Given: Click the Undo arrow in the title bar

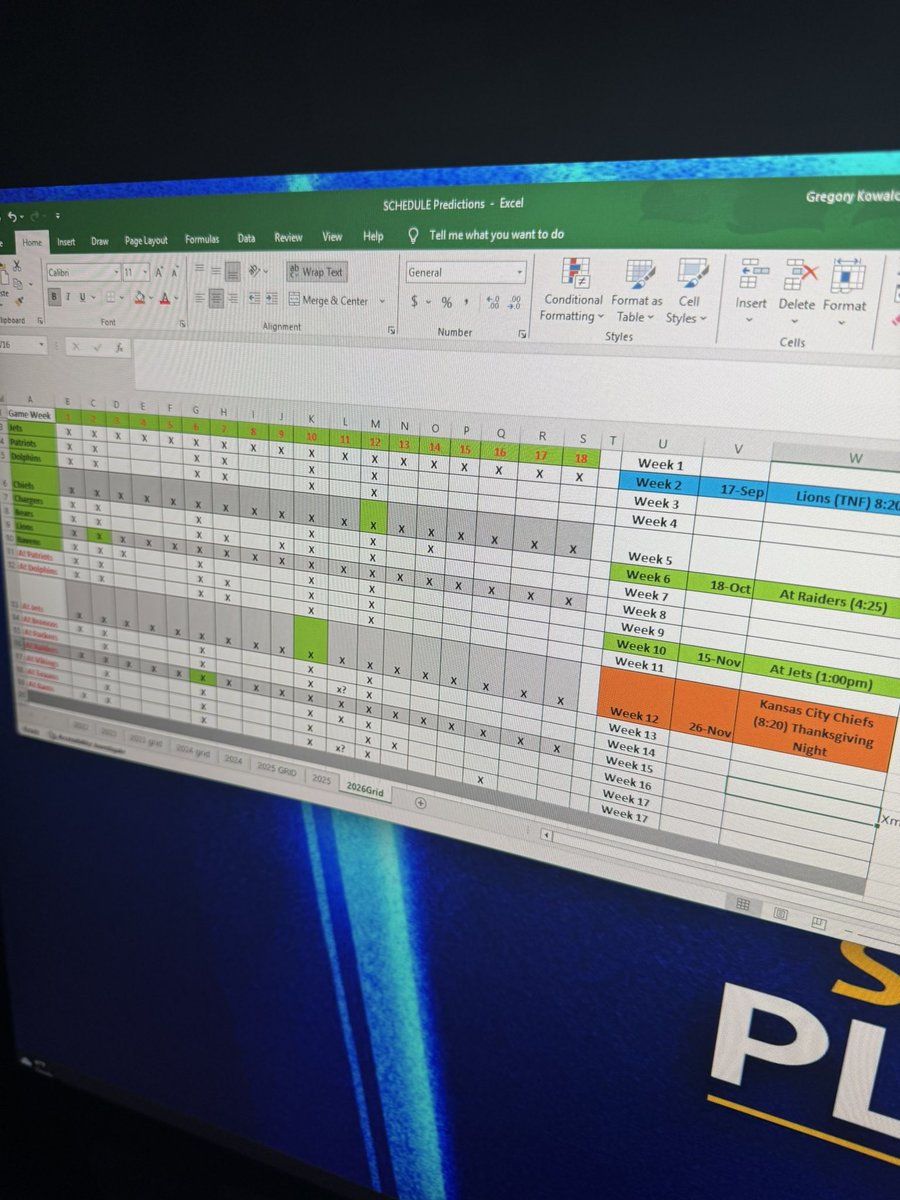Looking at the screenshot, I should (12, 216).
